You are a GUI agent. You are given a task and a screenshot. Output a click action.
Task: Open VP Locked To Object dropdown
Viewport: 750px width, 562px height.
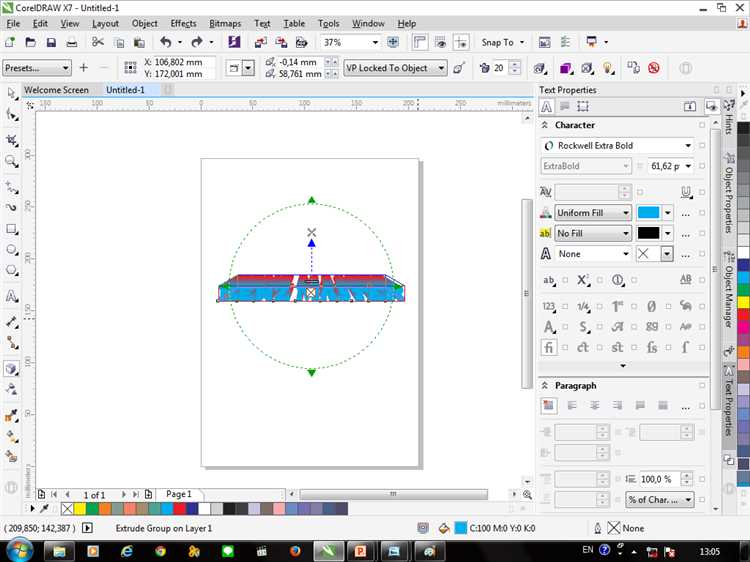[396, 68]
